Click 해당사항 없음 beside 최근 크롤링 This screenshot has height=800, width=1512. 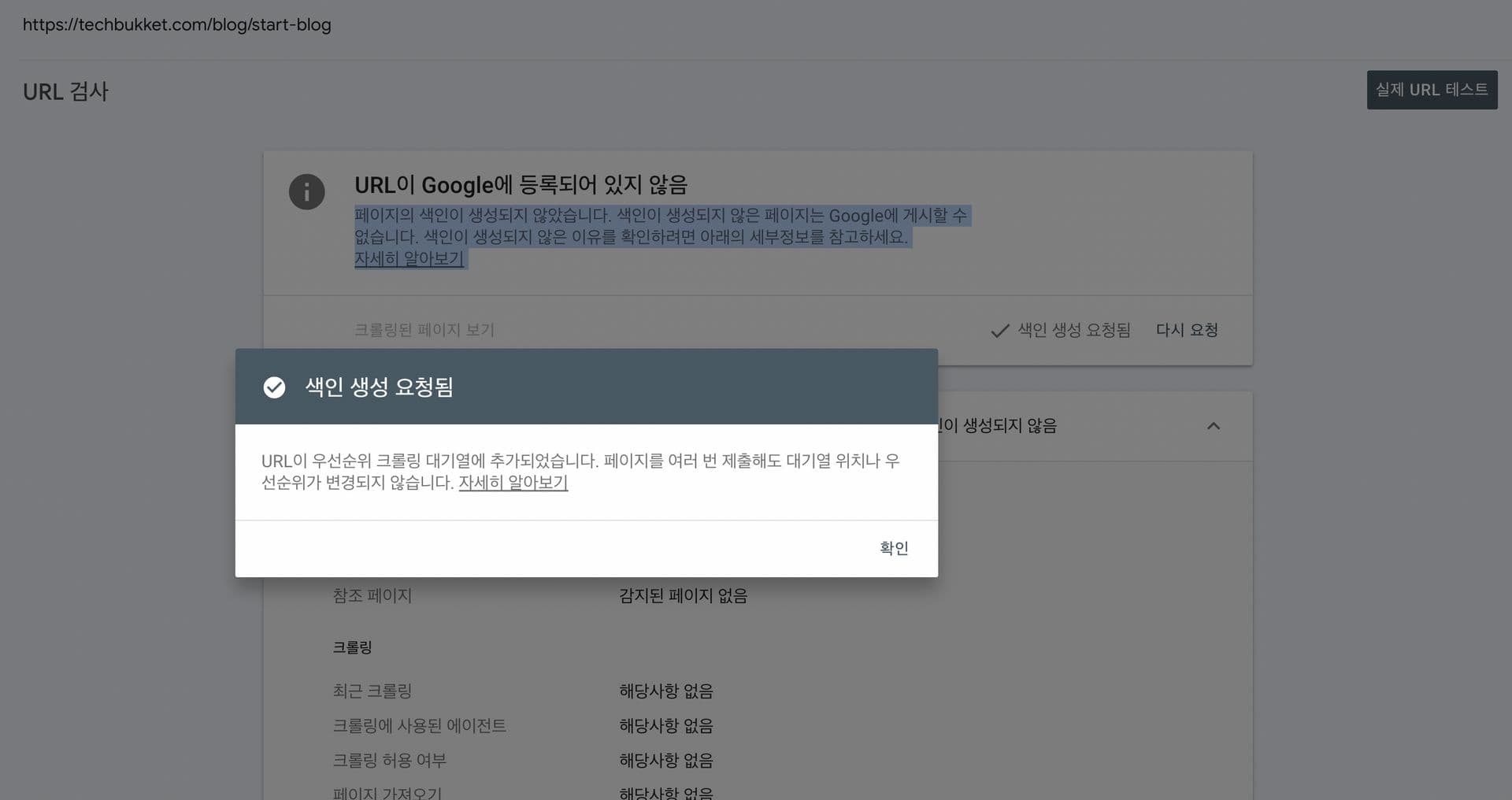click(666, 691)
